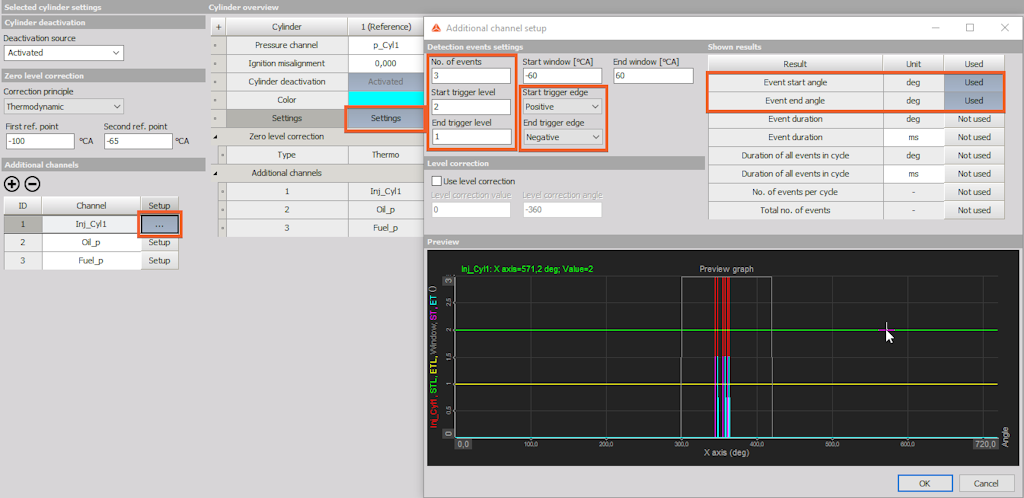Toggle Event start angle Used cell
Image resolution: width=1024 pixels, height=498 pixels.
pos(974,83)
